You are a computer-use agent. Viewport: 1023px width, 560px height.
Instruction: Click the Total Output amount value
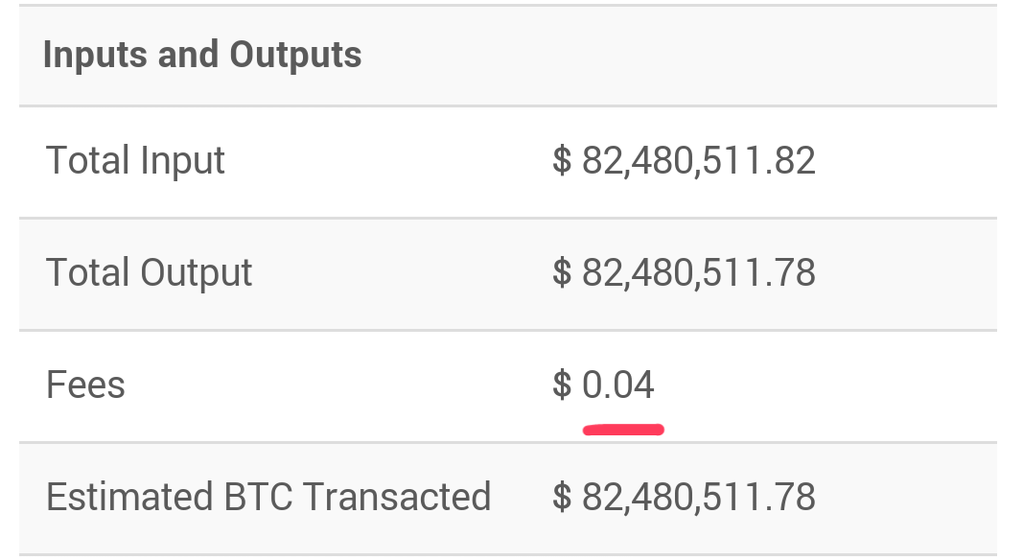684,273
